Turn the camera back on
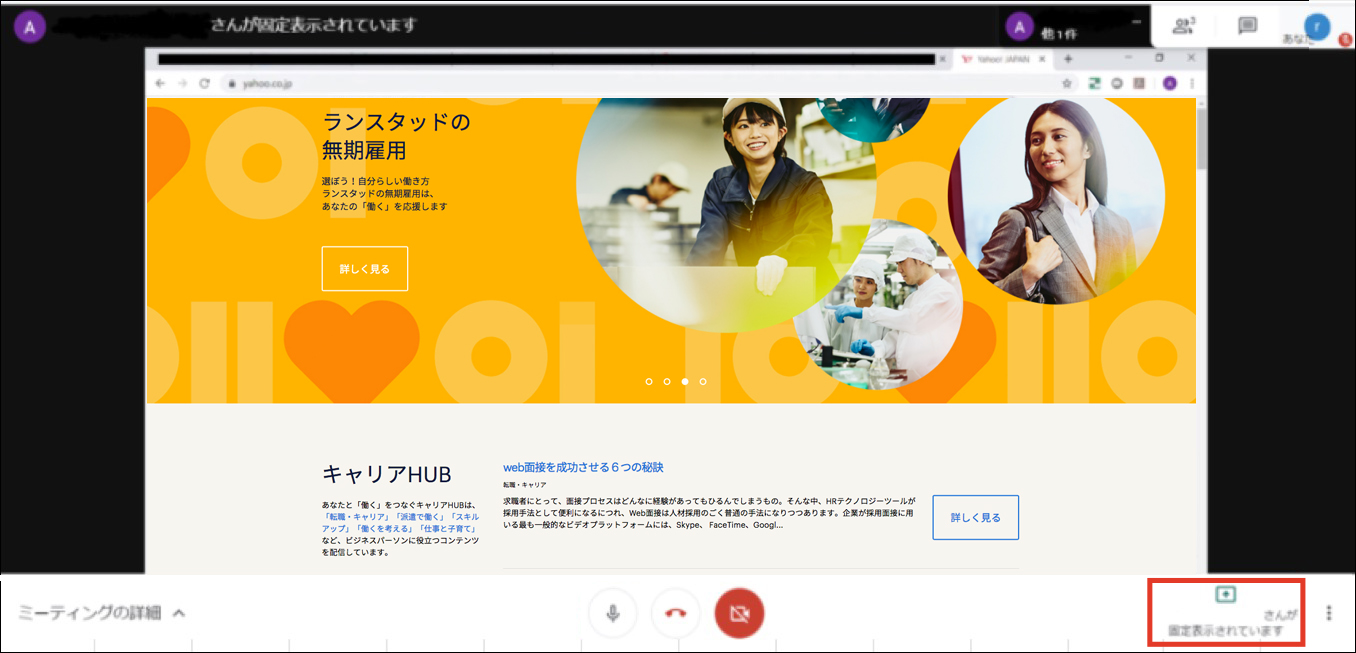 tap(739, 613)
